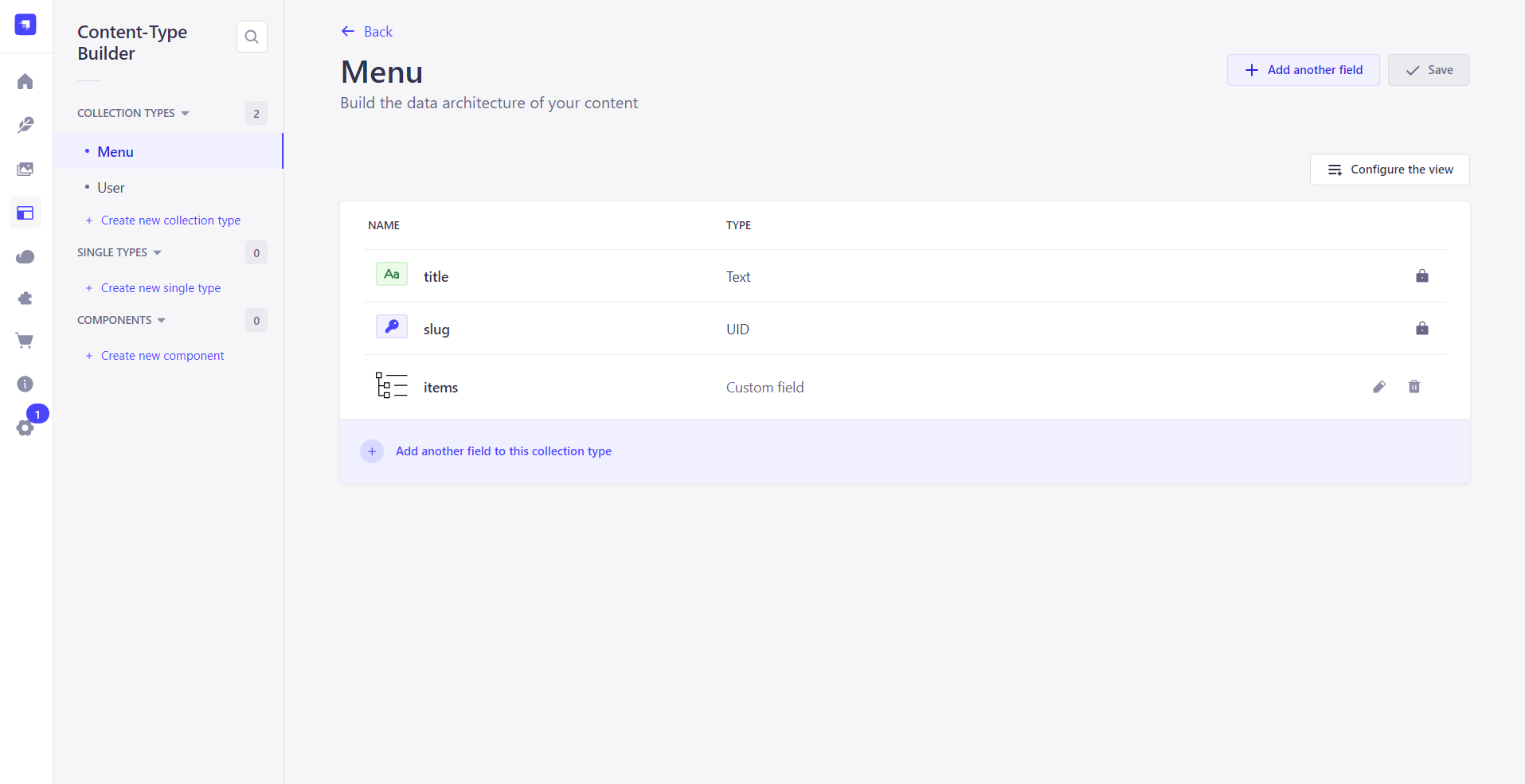The height and width of the screenshot is (784, 1525).
Task: Click Create new collection type link
Action: pos(170,220)
